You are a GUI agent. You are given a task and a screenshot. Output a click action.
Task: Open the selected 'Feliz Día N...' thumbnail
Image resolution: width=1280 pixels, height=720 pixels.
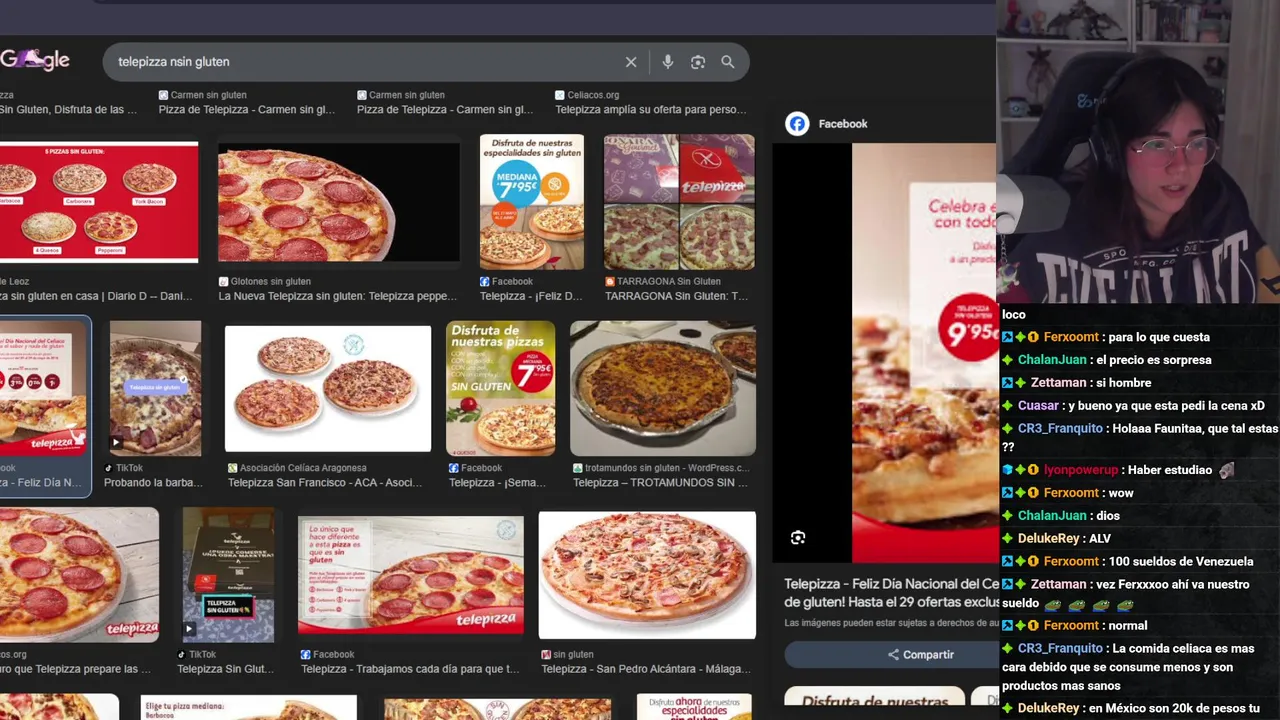43,388
